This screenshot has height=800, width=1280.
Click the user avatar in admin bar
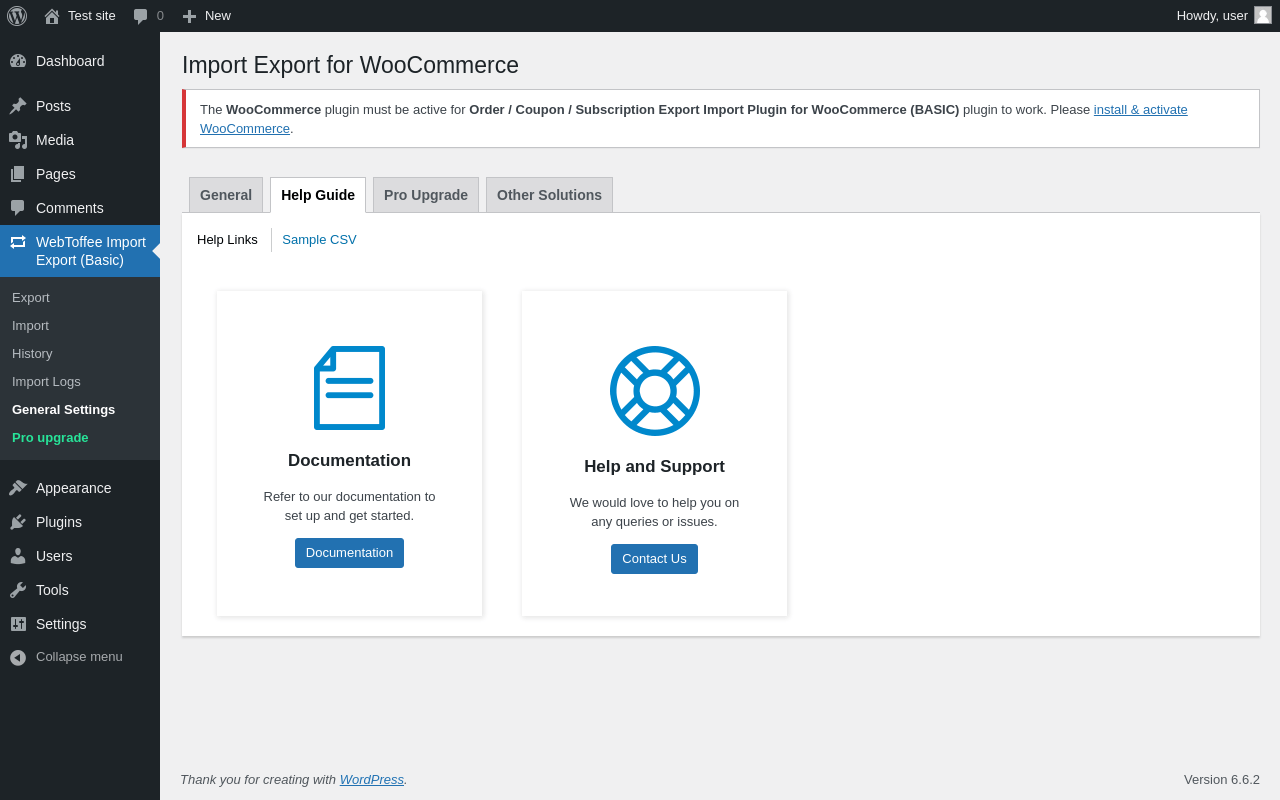(1263, 15)
